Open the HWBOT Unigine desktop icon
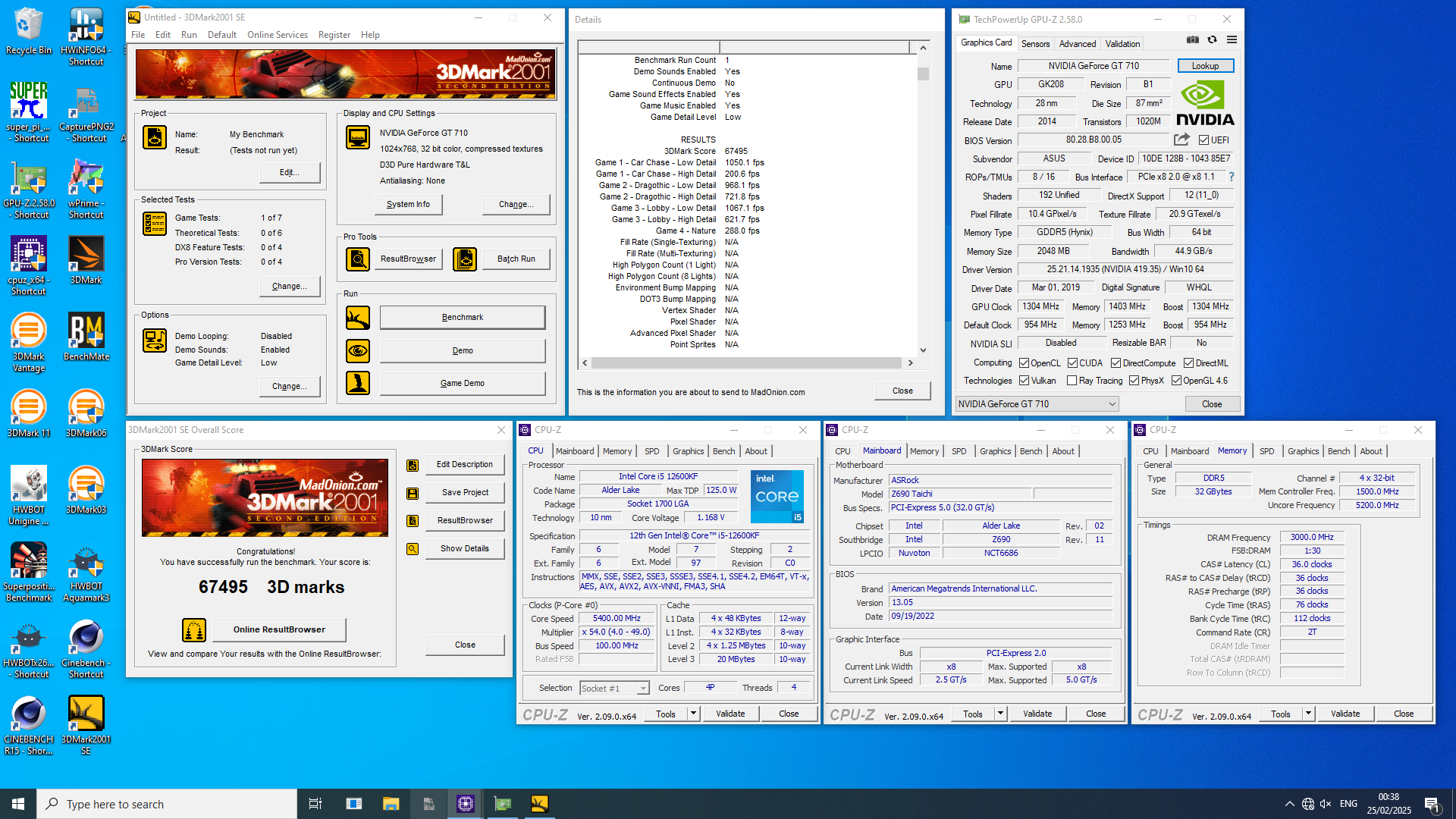Screen dimensions: 1456x819 29,495
